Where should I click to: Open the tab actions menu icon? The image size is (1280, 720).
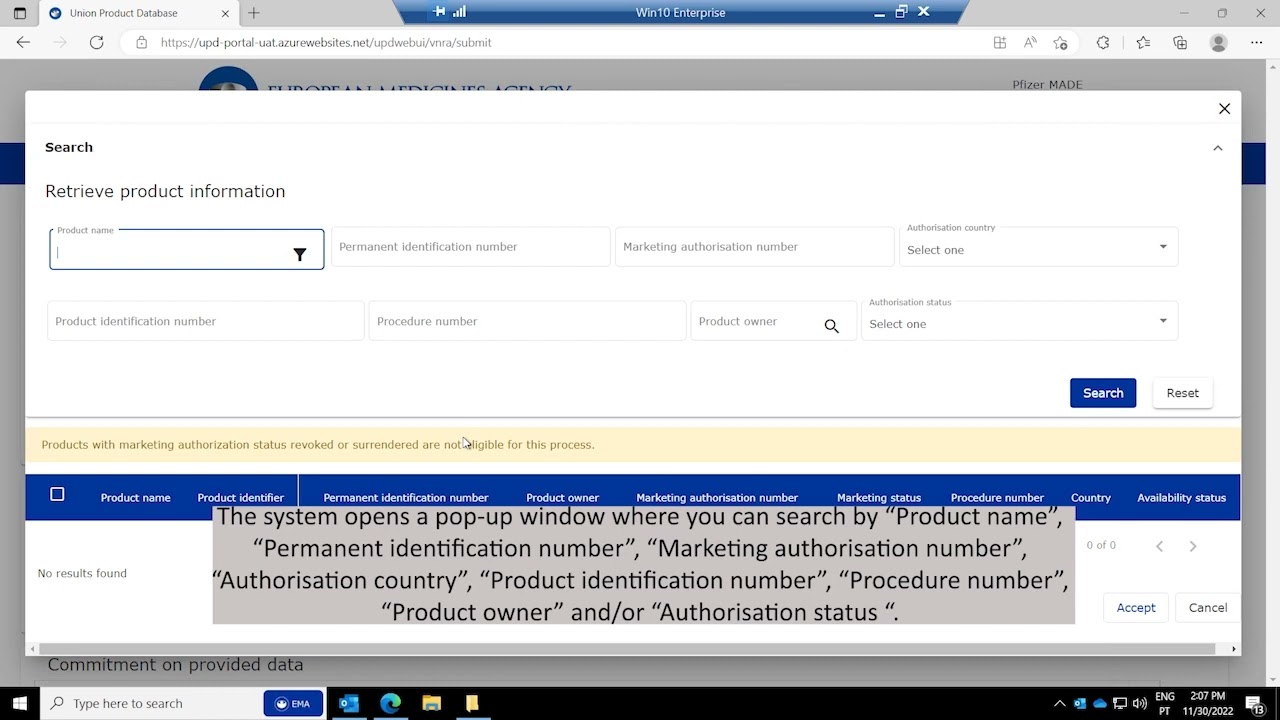coord(19,13)
